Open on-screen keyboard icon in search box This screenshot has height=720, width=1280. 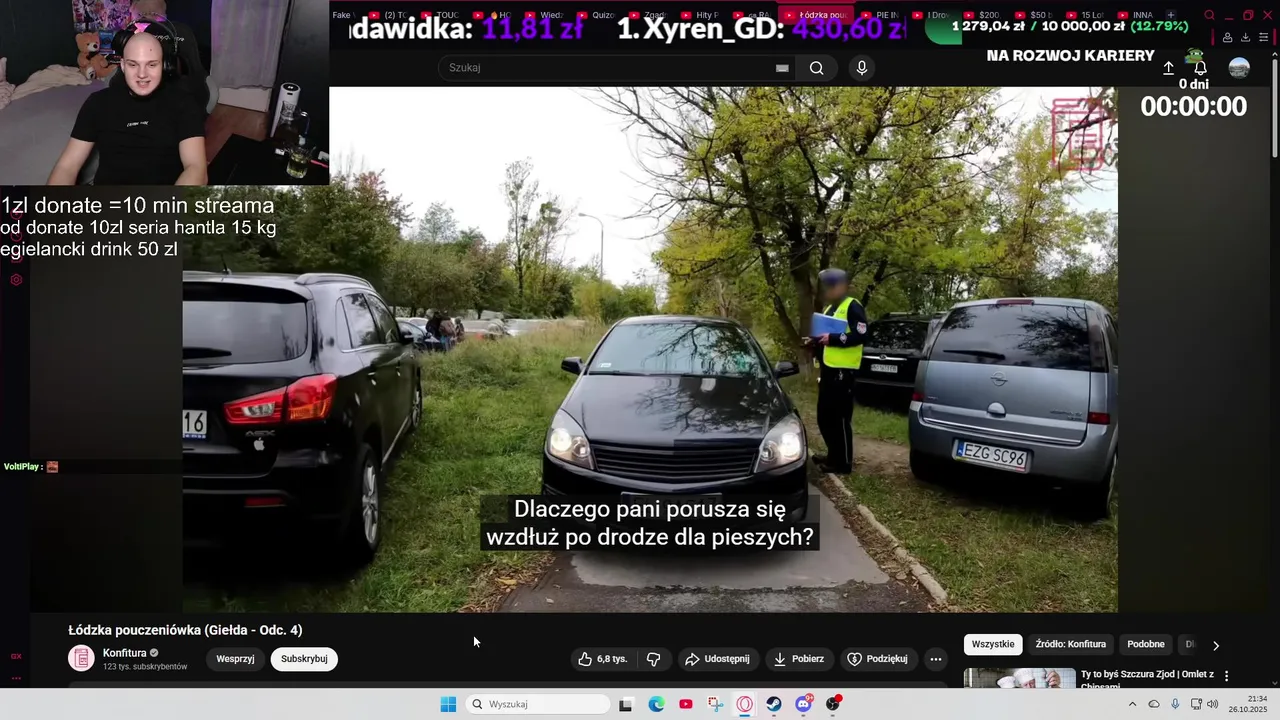click(x=782, y=68)
